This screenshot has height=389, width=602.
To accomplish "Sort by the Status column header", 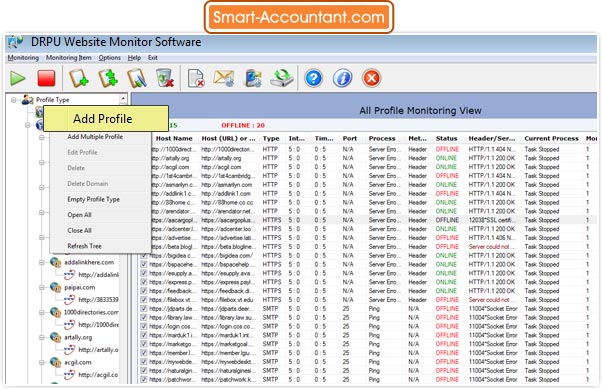I will (447, 138).
